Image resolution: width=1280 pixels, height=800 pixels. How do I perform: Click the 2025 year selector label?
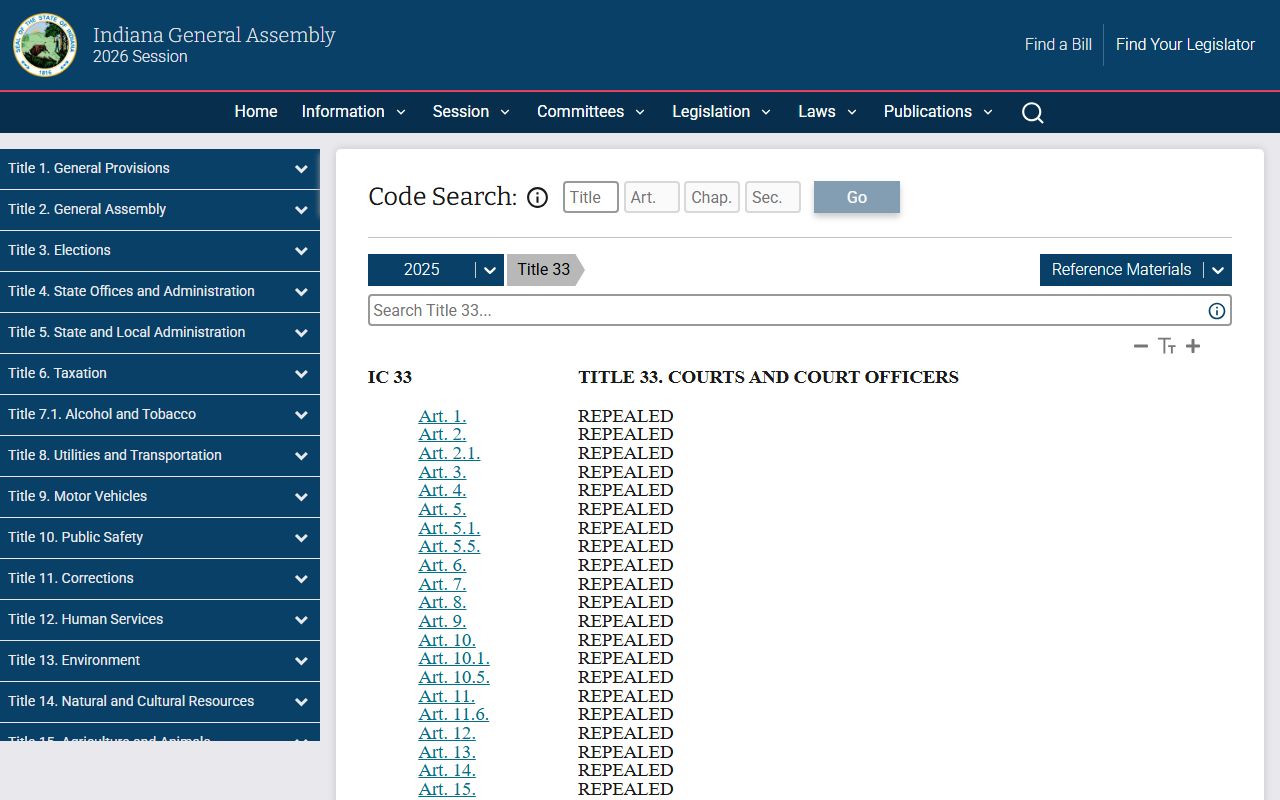422,270
